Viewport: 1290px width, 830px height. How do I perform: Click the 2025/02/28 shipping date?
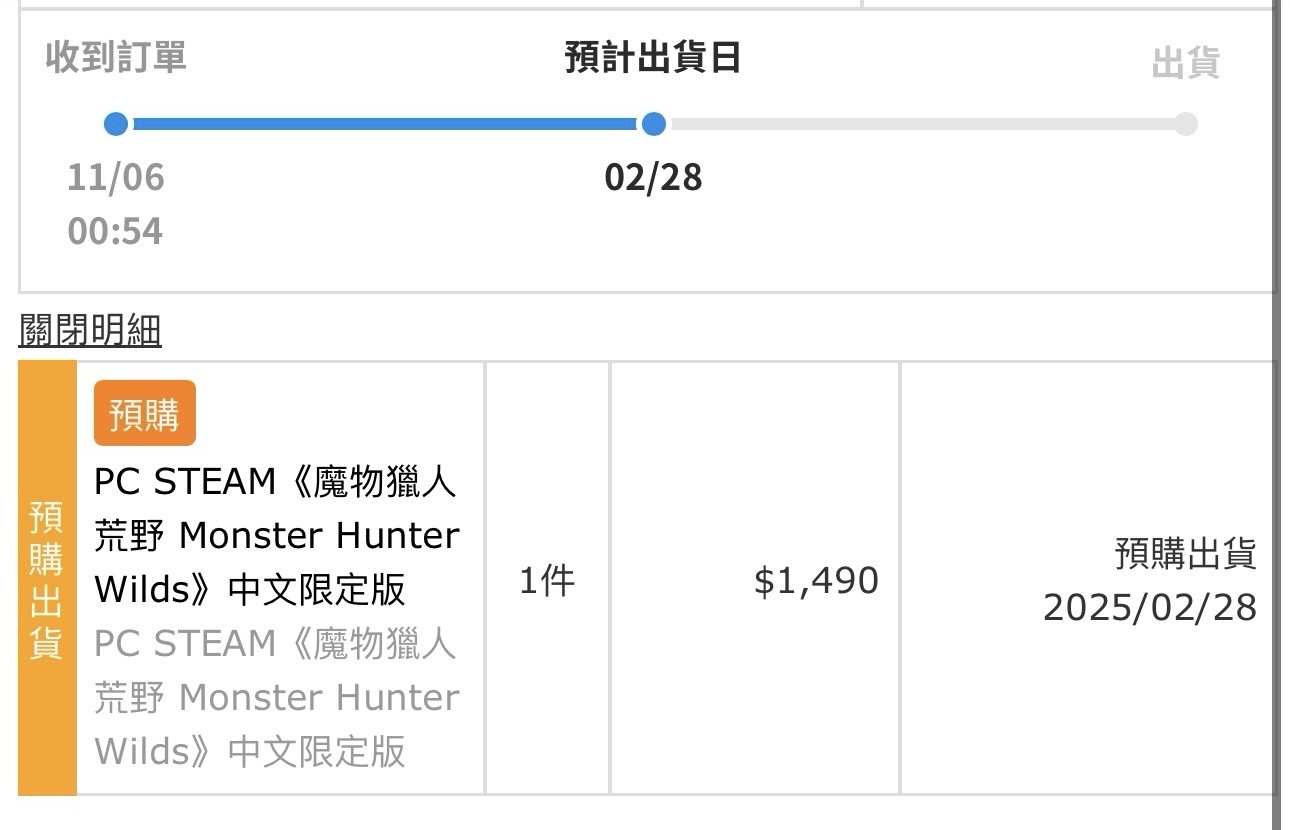pyautogui.click(x=1149, y=607)
